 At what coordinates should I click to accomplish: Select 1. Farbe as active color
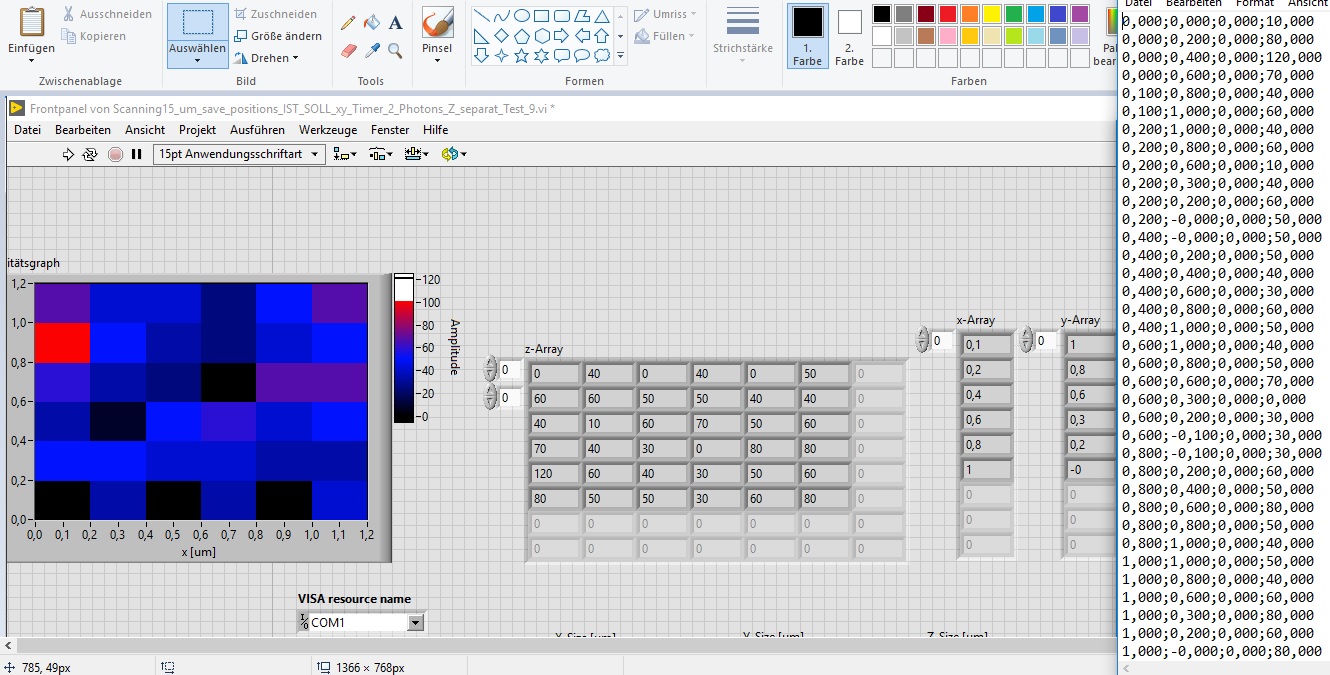(807, 36)
